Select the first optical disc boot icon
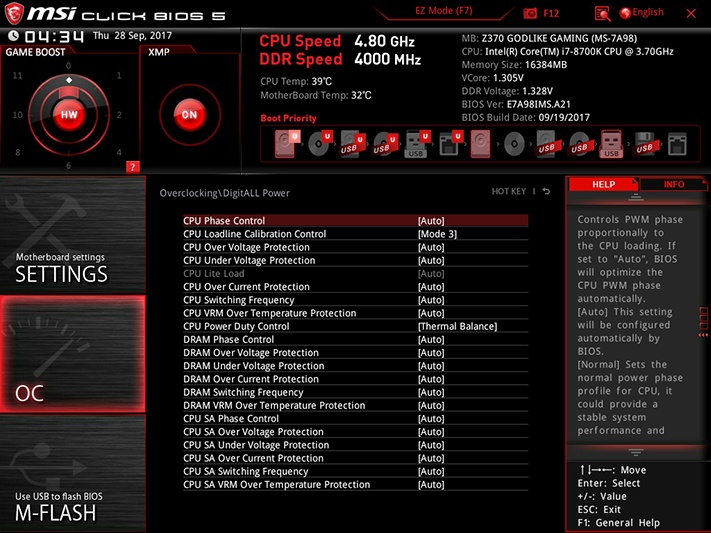Image resolution: width=711 pixels, height=533 pixels. tap(320, 144)
